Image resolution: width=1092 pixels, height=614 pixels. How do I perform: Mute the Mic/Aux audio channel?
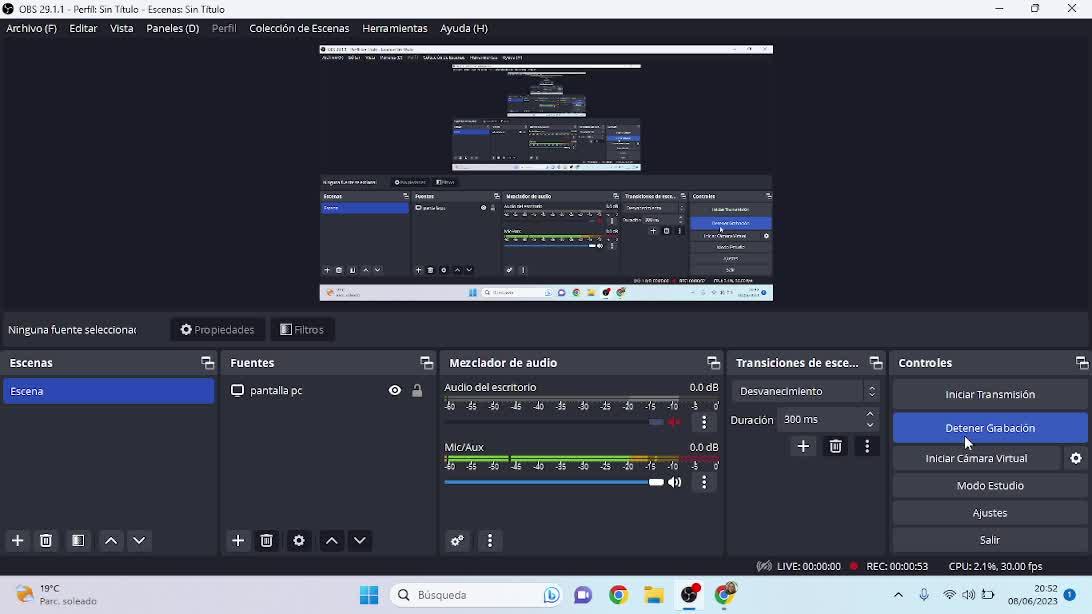coord(675,482)
